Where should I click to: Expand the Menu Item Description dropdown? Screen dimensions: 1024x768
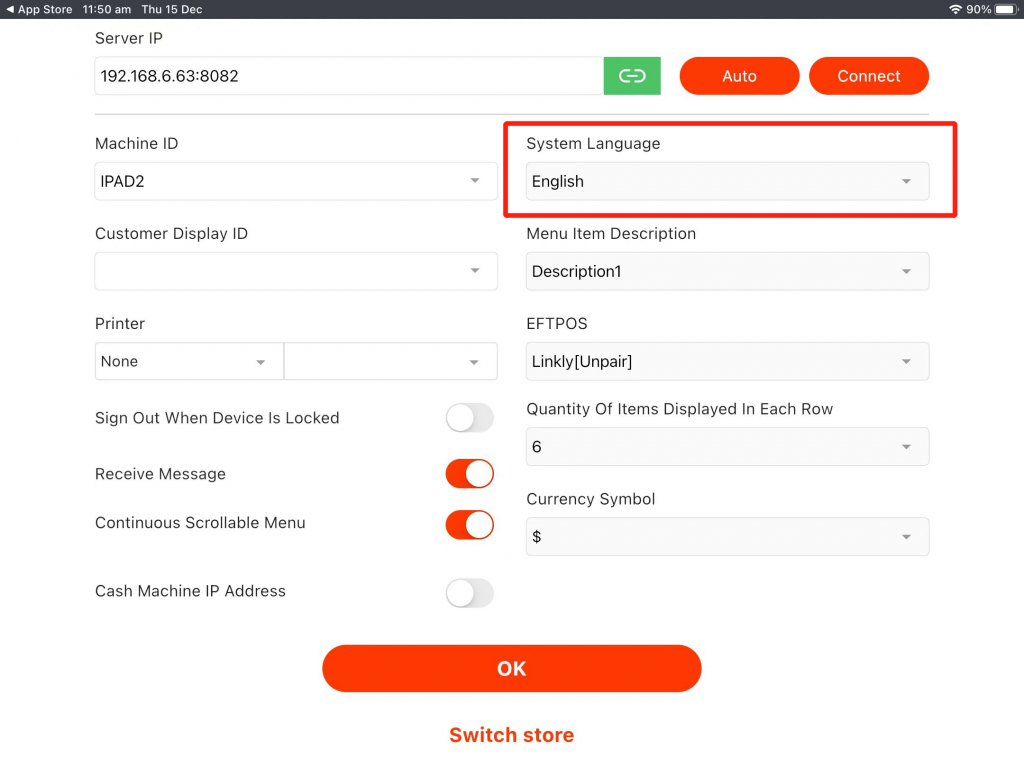pos(727,271)
